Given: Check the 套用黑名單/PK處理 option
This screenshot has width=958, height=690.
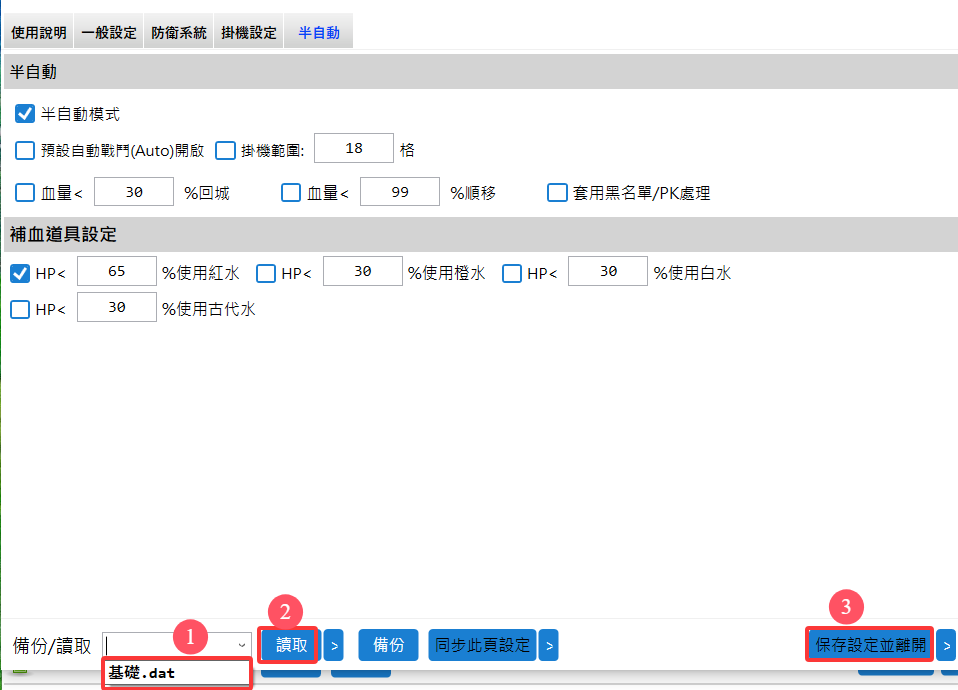Looking at the screenshot, I should (557, 193).
